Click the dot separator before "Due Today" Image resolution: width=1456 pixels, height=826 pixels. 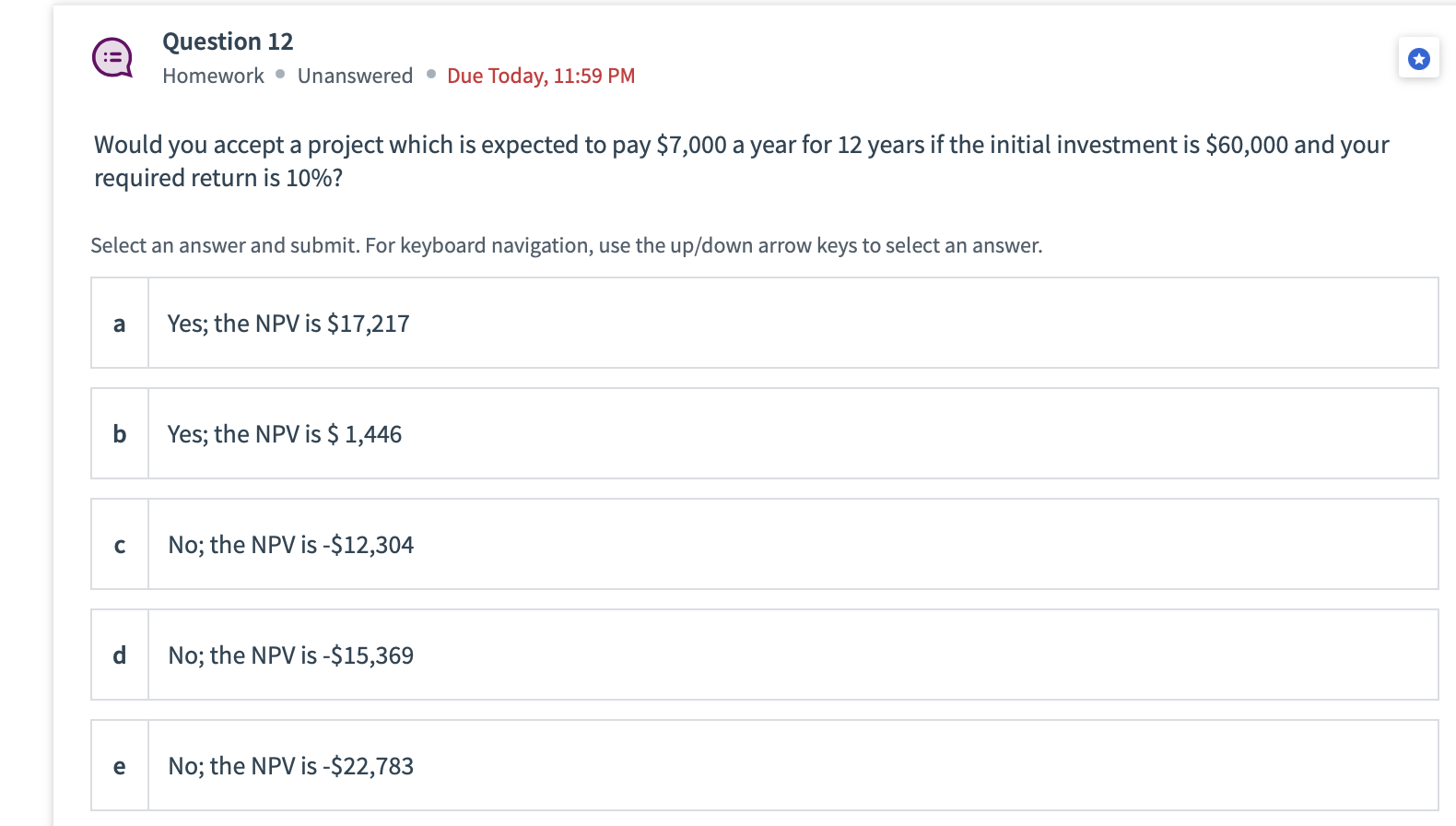[430, 74]
